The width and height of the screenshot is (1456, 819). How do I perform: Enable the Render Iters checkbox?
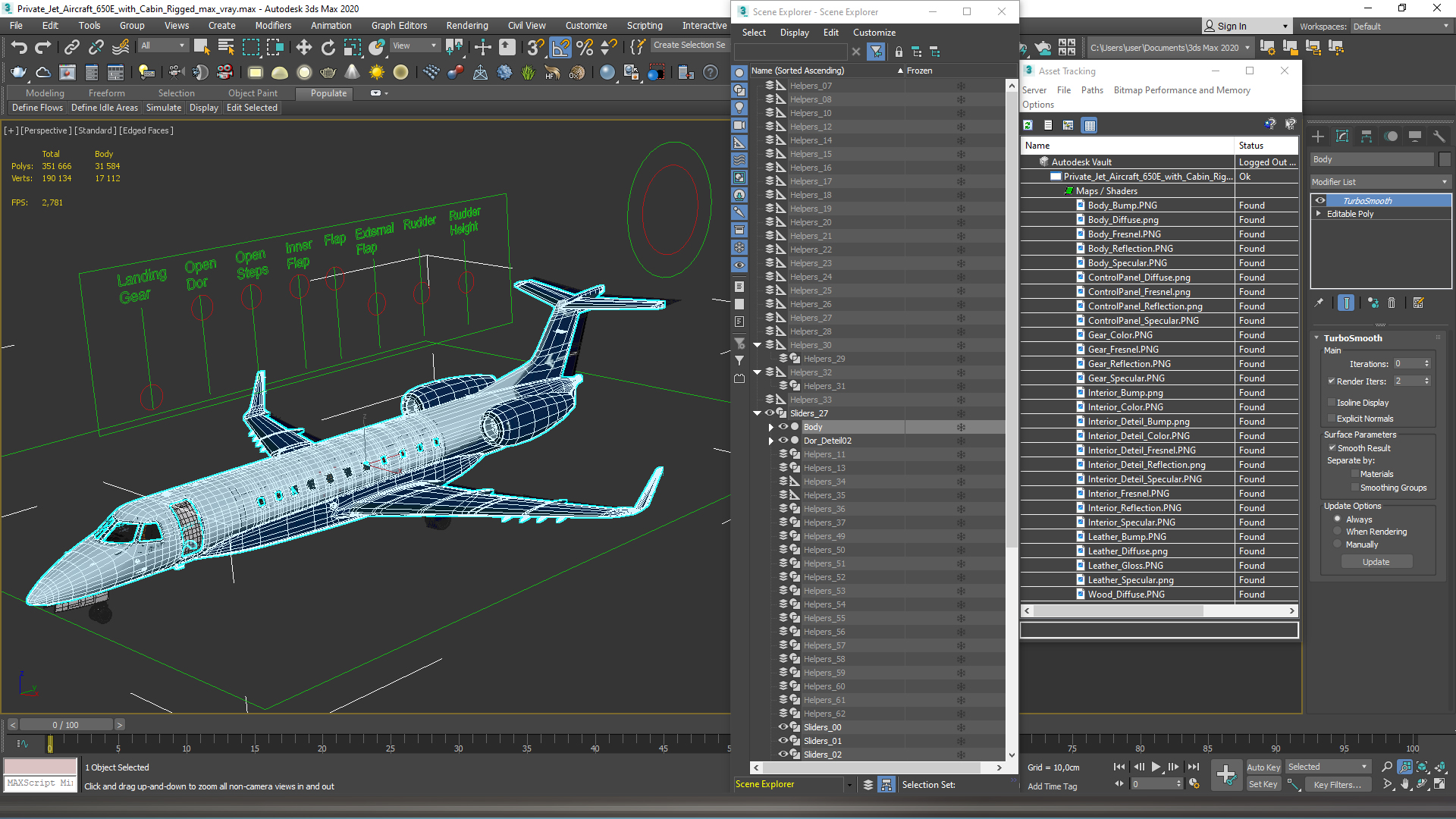pos(1332,381)
